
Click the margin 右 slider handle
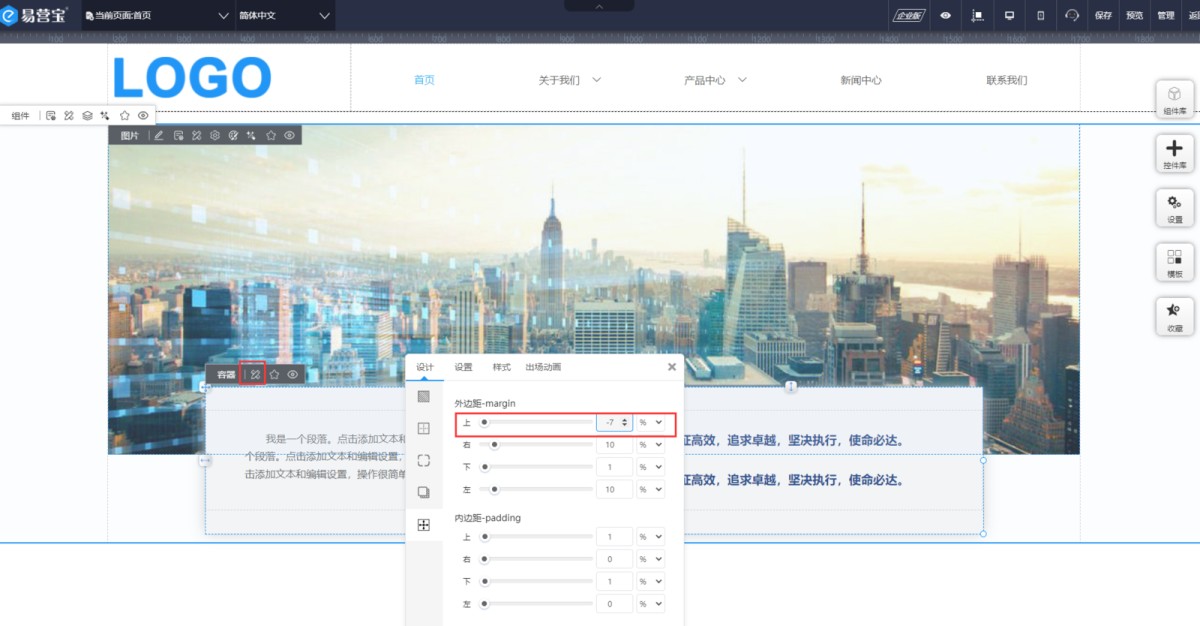494,444
